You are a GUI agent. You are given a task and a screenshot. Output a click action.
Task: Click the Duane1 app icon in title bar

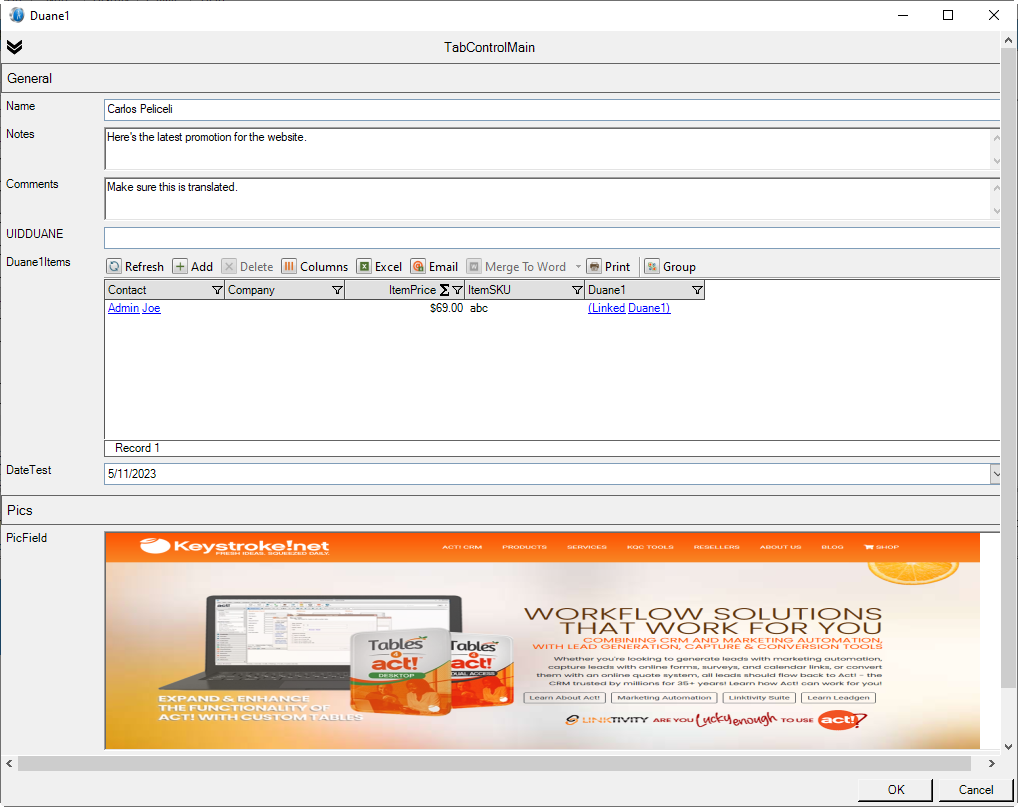16,15
